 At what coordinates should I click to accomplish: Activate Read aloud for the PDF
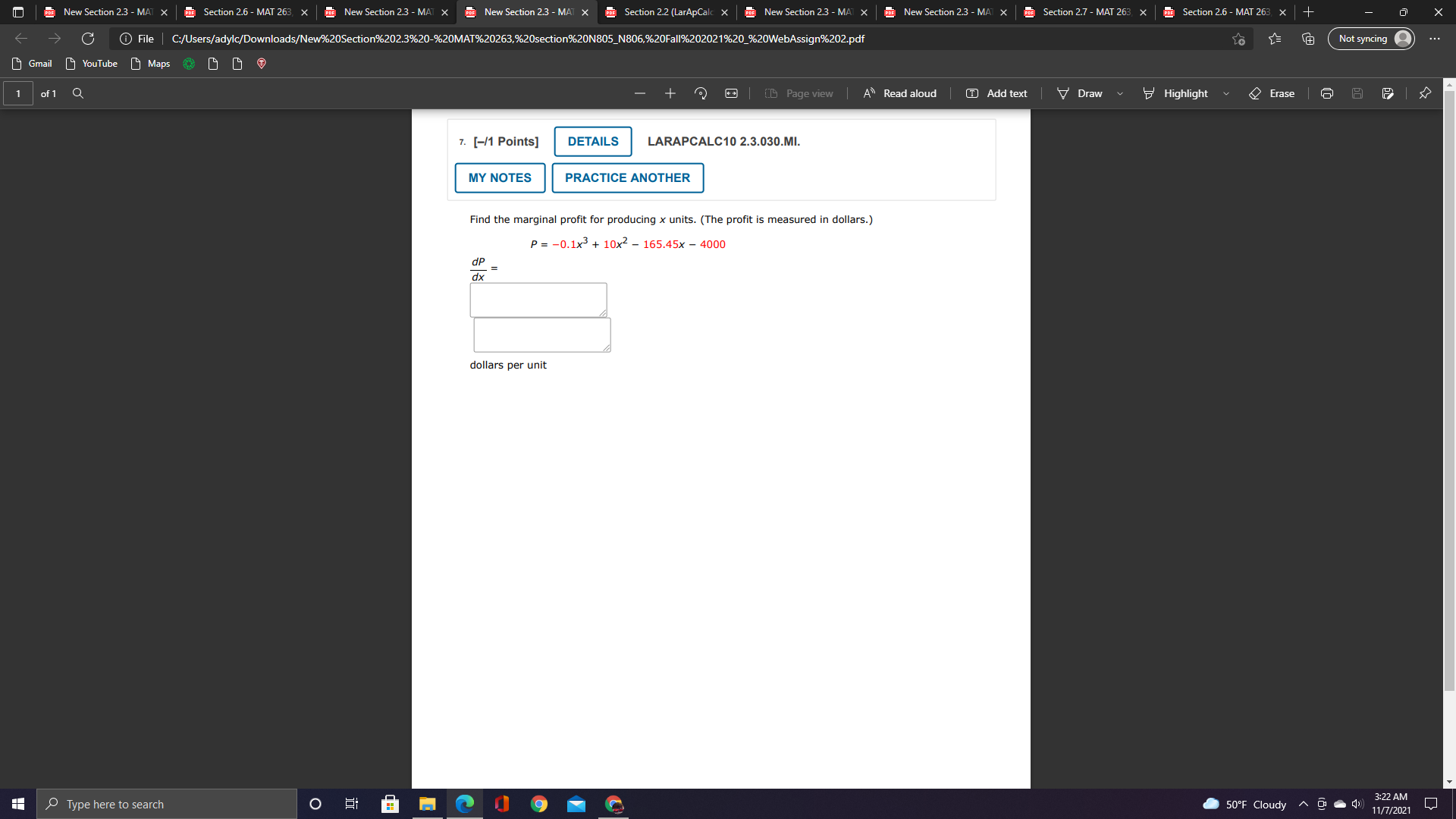(x=899, y=93)
